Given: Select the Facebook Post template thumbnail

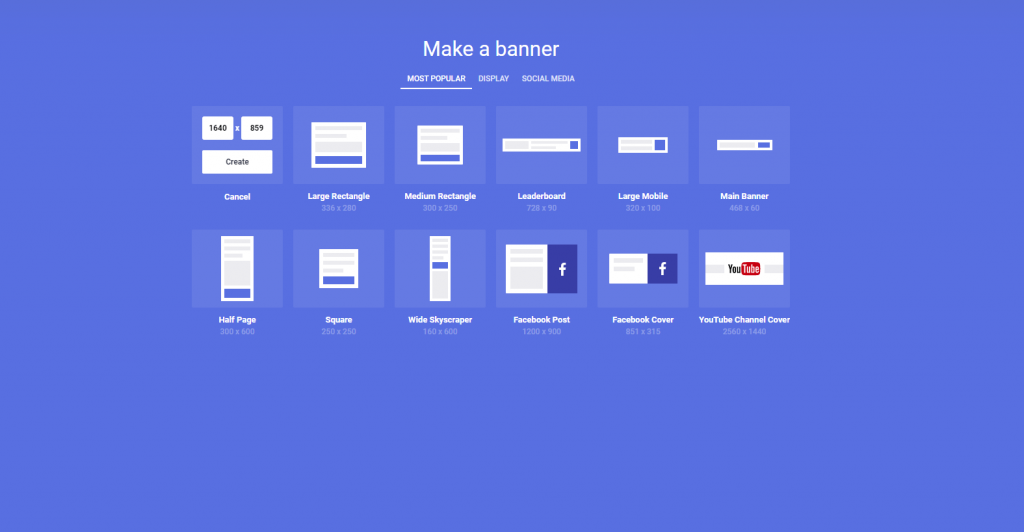Looking at the screenshot, I should (x=541, y=268).
